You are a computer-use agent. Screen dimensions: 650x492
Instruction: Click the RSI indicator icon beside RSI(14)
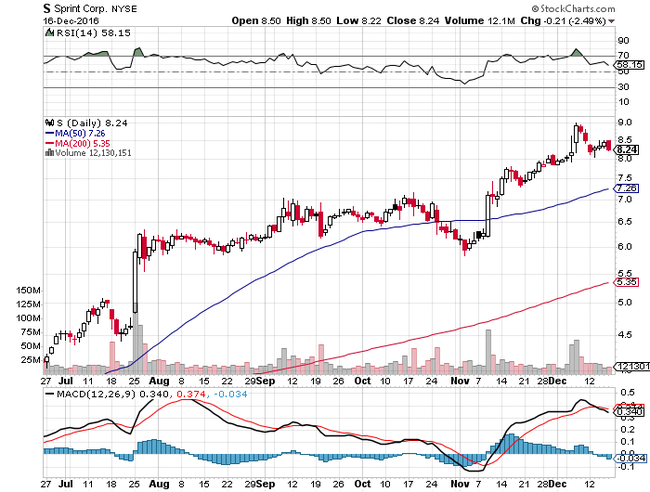click(x=49, y=32)
